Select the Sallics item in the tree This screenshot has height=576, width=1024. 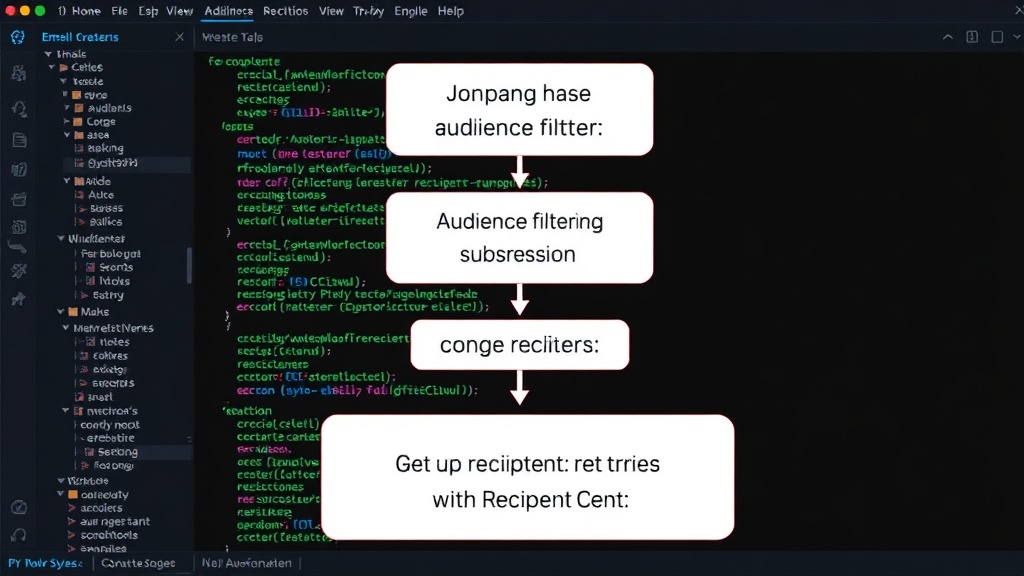point(106,222)
